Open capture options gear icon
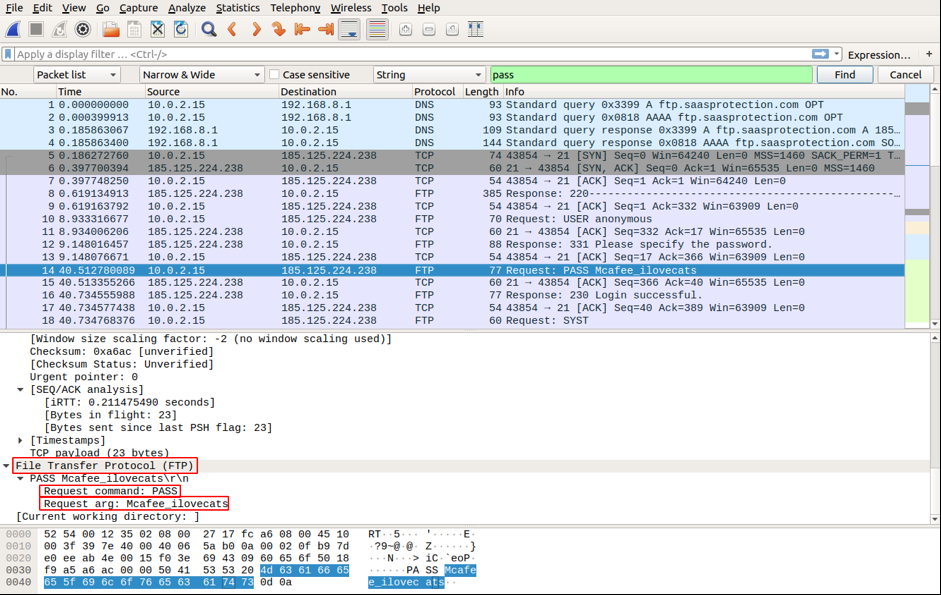This screenshot has width=941, height=595. click(x=83, y=30)
